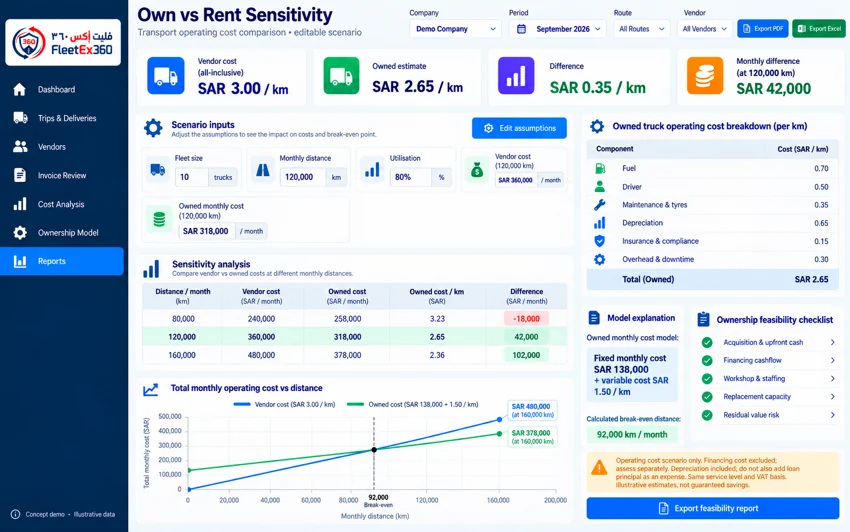Click the Vendor cost money bag icon

click(477, 170)
